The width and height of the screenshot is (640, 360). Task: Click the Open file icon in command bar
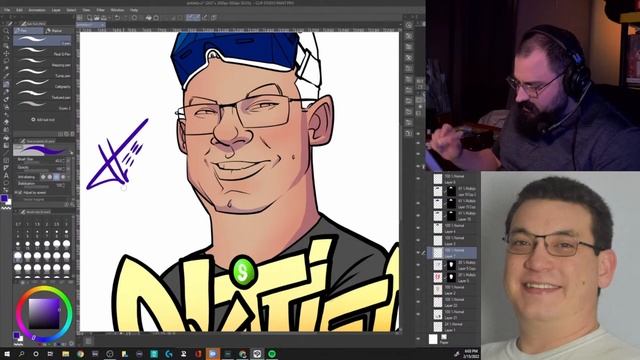97,18
